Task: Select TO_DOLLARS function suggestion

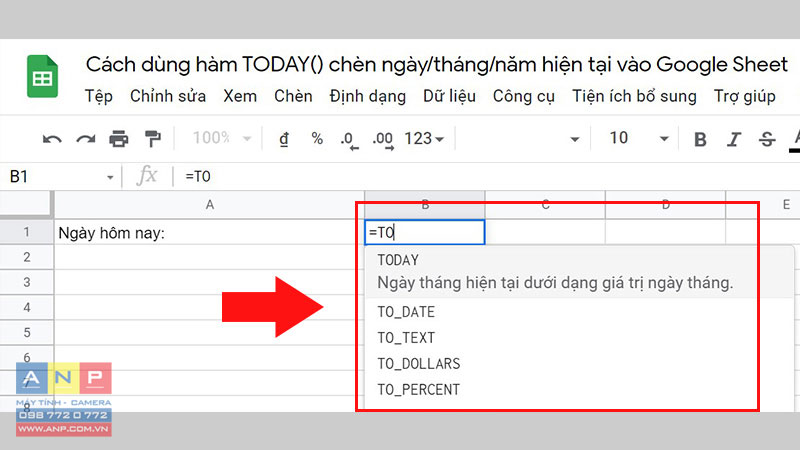Action: coord(580,364)
